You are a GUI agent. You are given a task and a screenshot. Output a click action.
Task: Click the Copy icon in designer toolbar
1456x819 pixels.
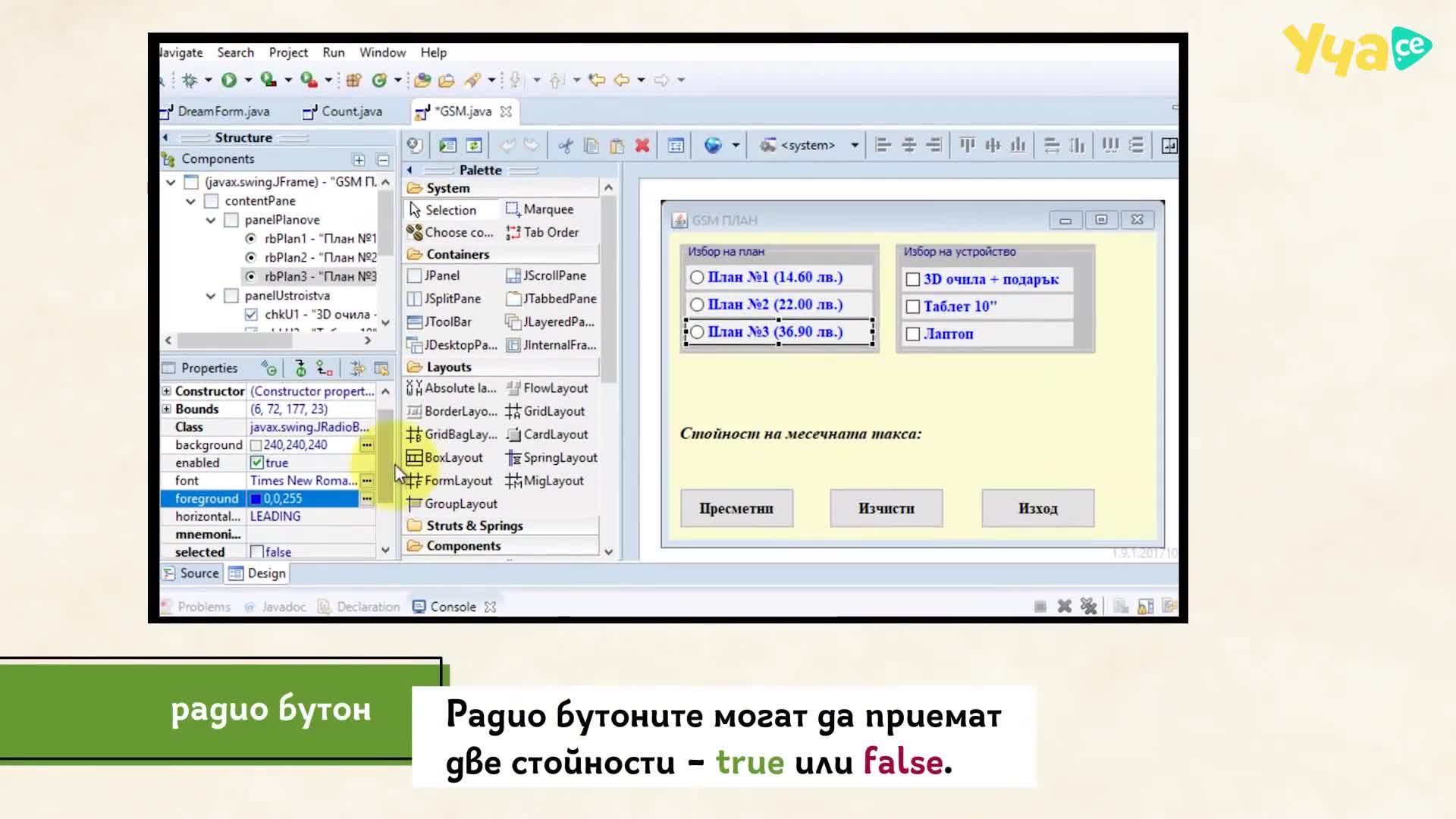click(591, 145)
